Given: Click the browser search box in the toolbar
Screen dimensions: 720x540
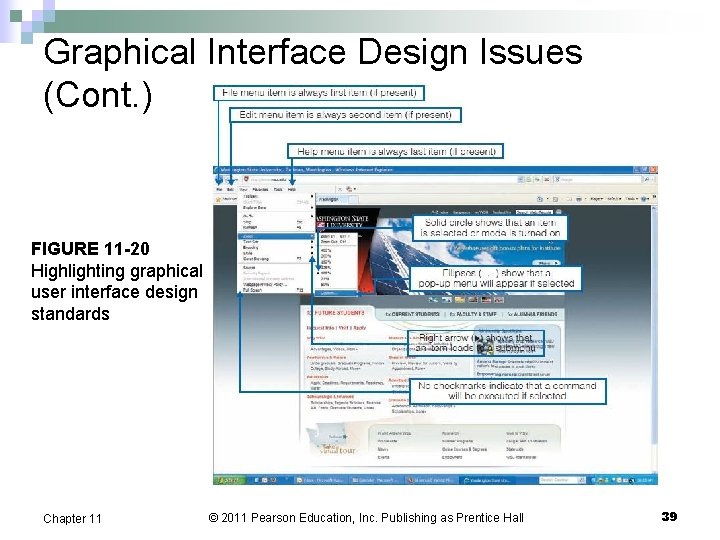Looking at the screenshot, I should coord(597,180).
